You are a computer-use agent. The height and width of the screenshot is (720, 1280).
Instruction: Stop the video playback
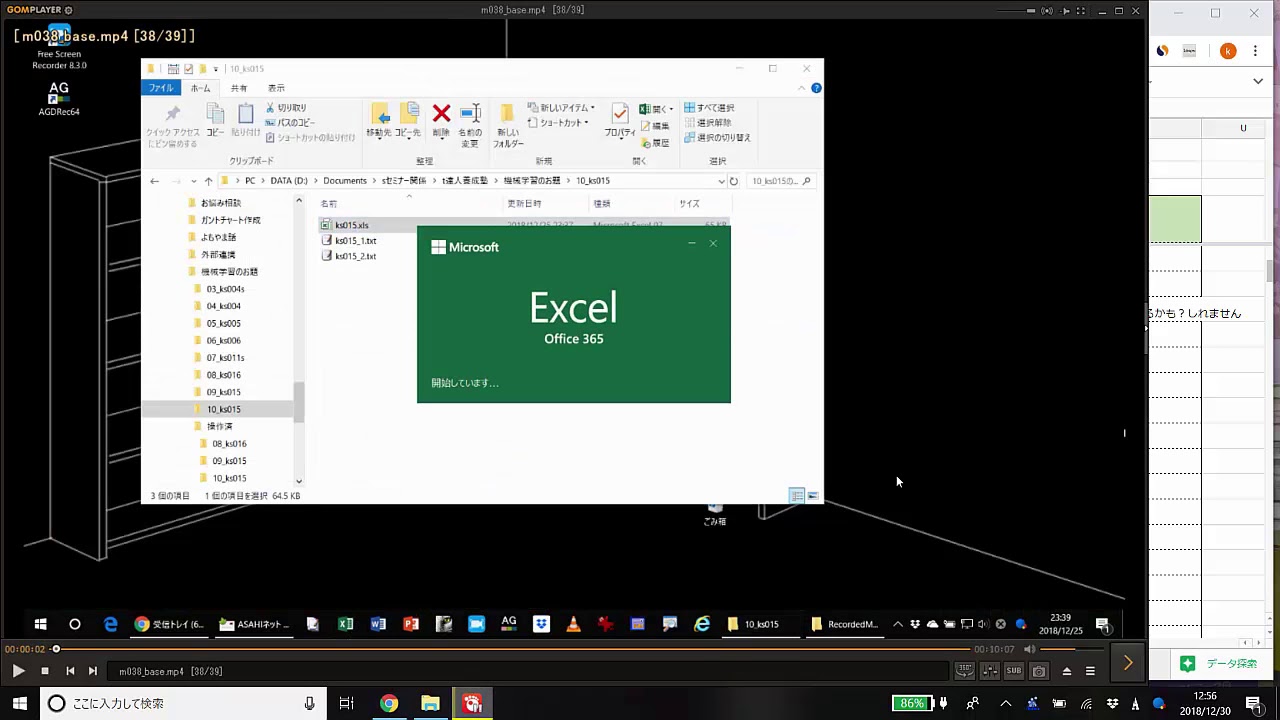(44, 671)
